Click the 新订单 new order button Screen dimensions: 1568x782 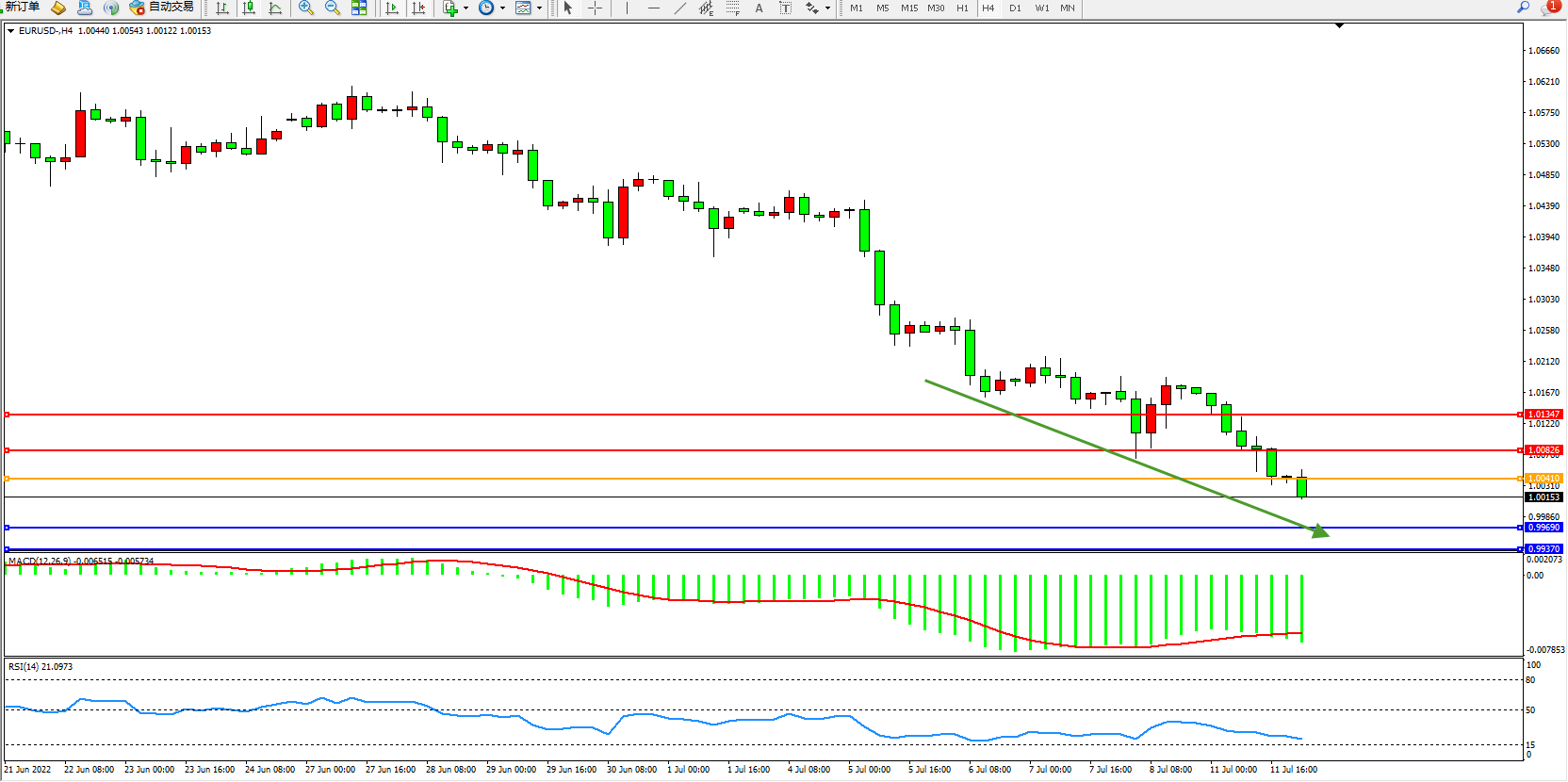tap(23, 8)
